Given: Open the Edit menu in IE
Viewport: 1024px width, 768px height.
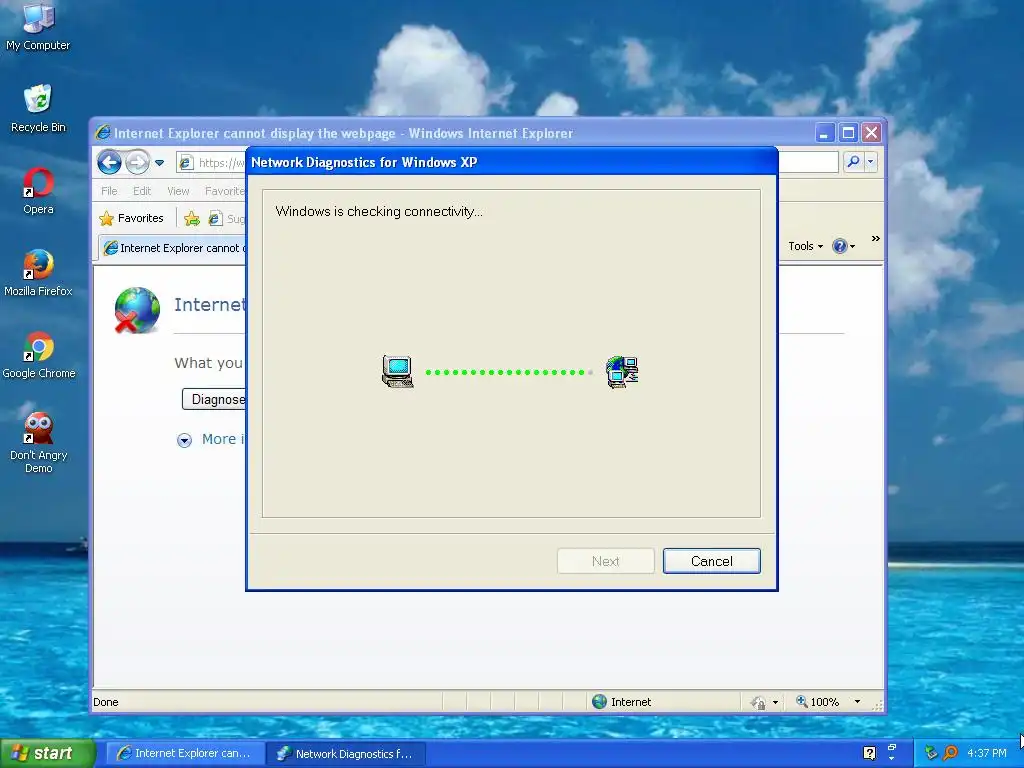Looking at the screenshot, I should tap(142, 191).
